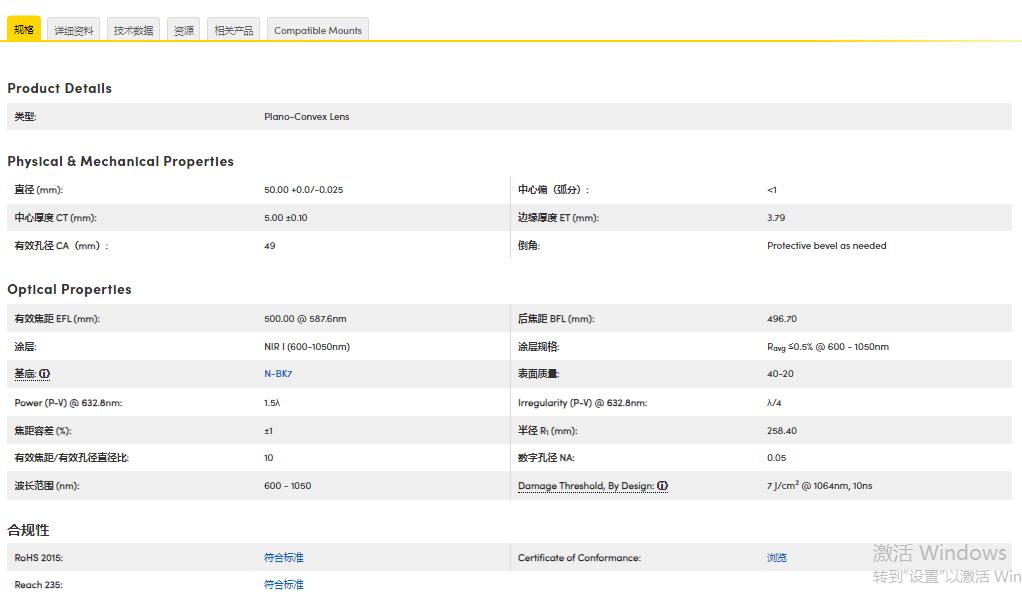This screenshot has width=1022, height=612.
Task: Click the 500.00 @ 587.6nm focal length value
Action: [305, 319]
